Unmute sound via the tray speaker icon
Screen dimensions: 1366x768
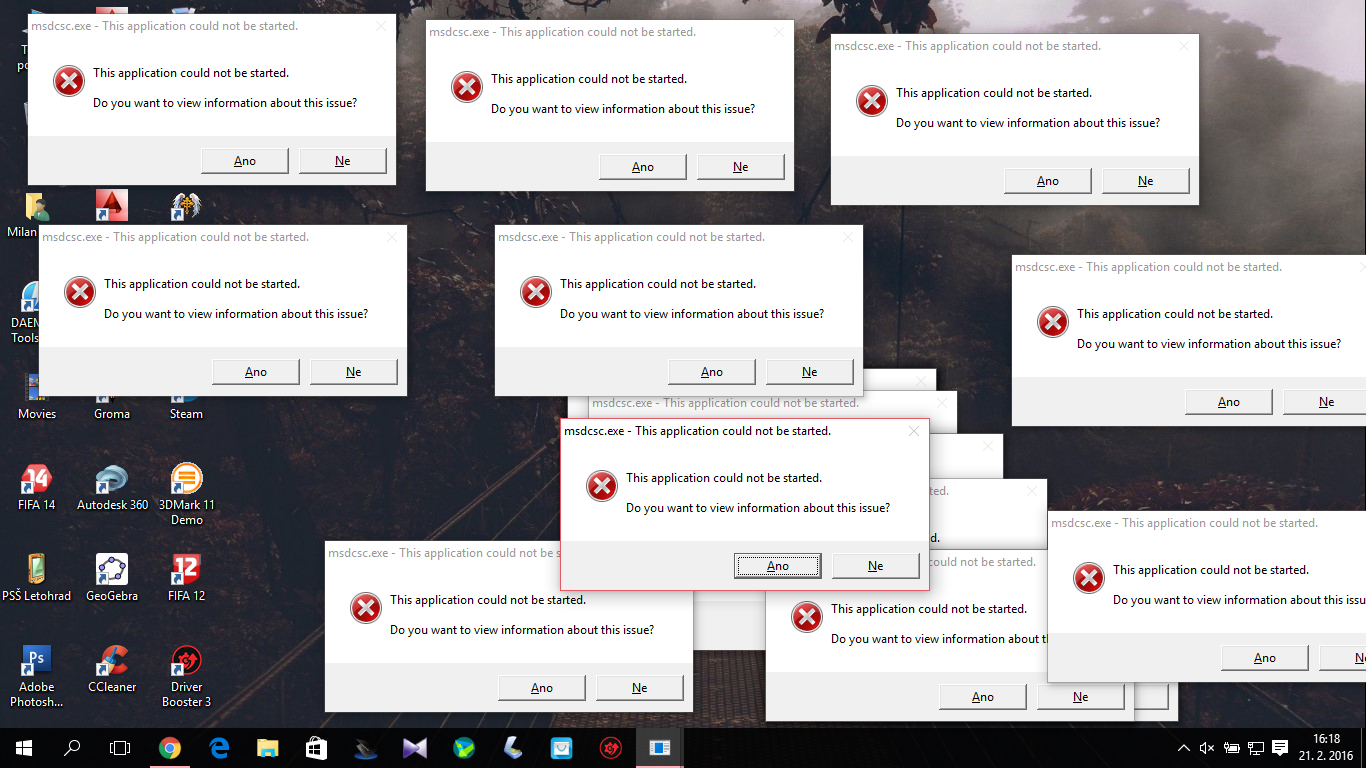[x=1207, y=748]
